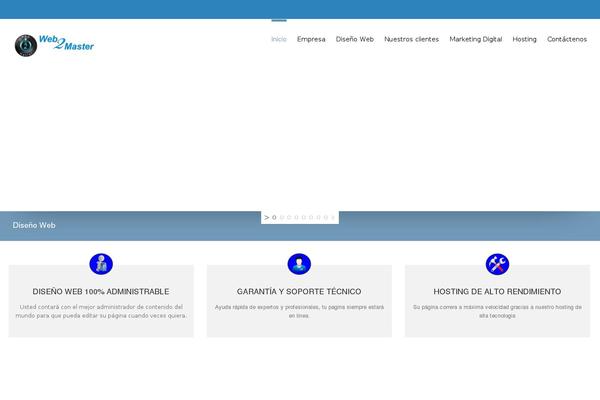Click the hosting tools icon

click(497, 264)
